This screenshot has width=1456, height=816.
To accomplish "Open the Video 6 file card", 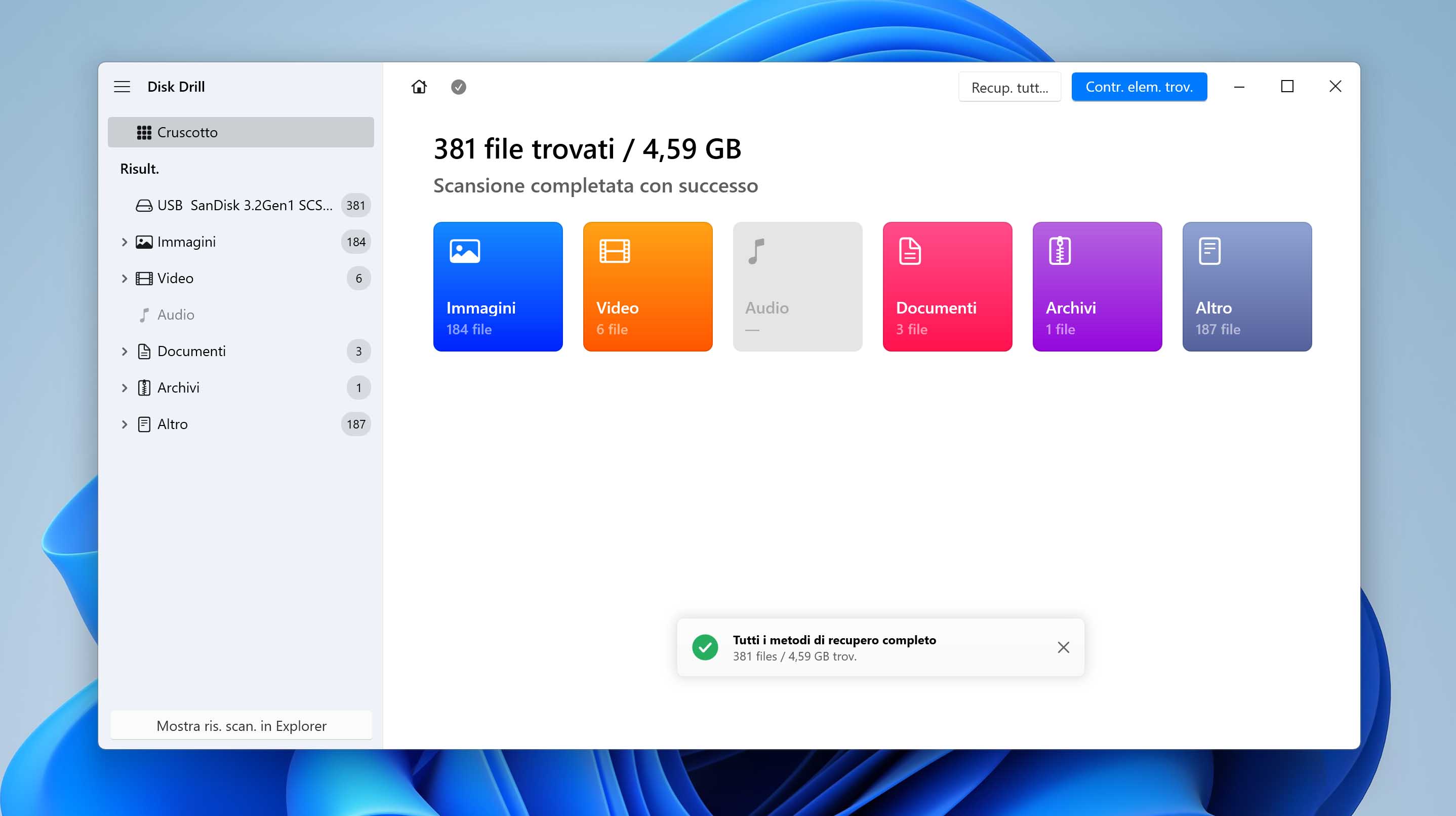I will tap(648, 287).
